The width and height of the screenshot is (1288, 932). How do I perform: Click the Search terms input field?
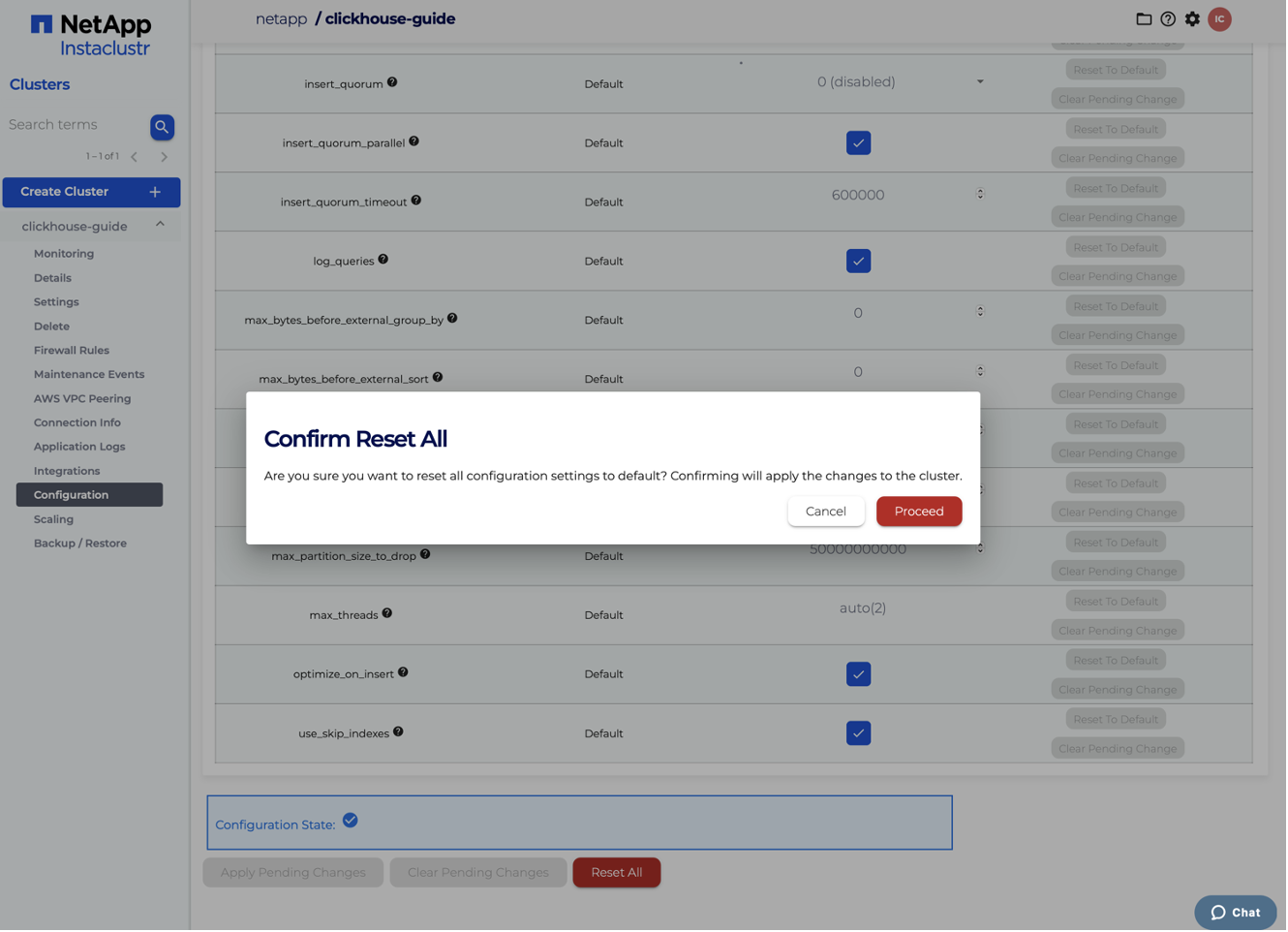coord(74,125)
